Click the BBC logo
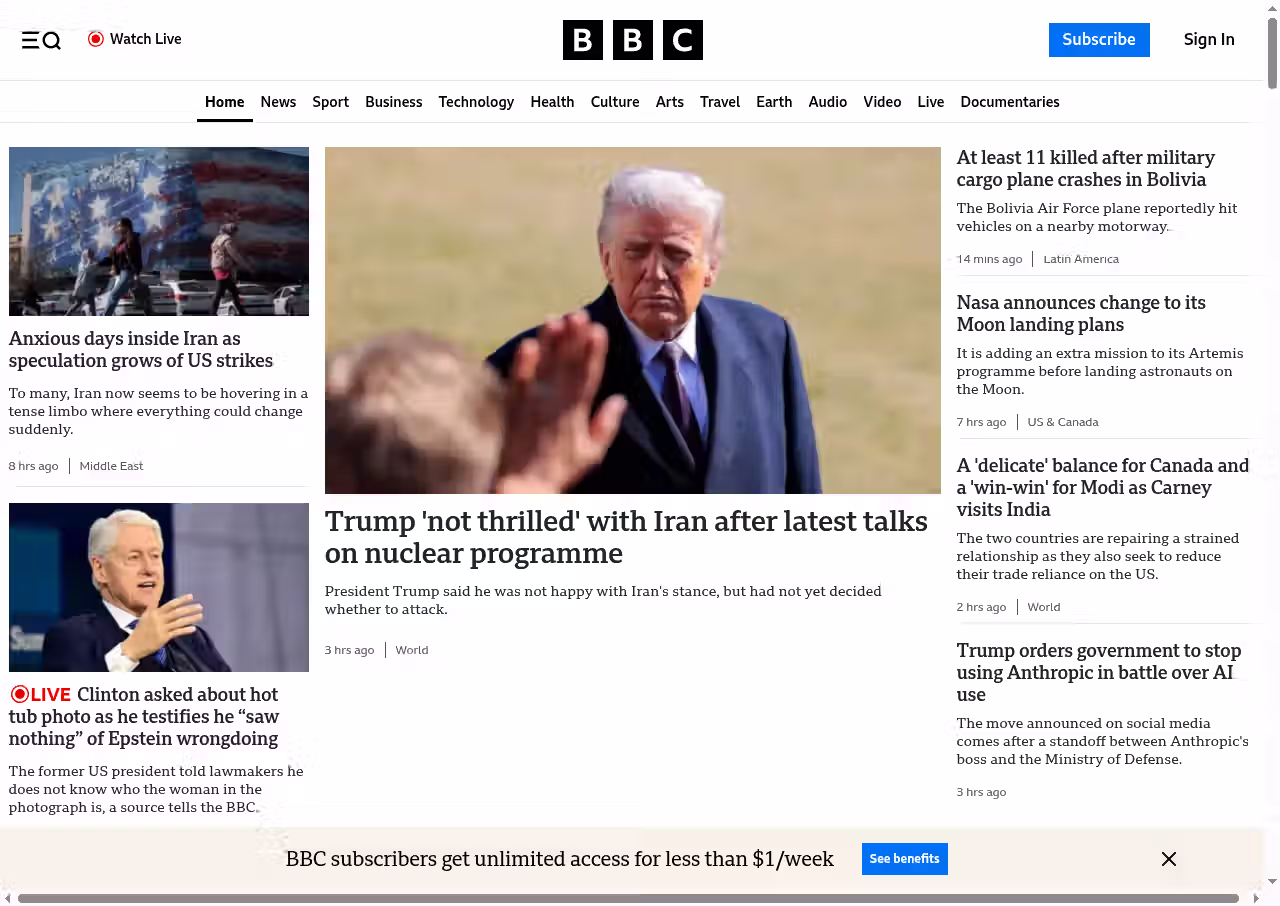 tap(632, 40)
